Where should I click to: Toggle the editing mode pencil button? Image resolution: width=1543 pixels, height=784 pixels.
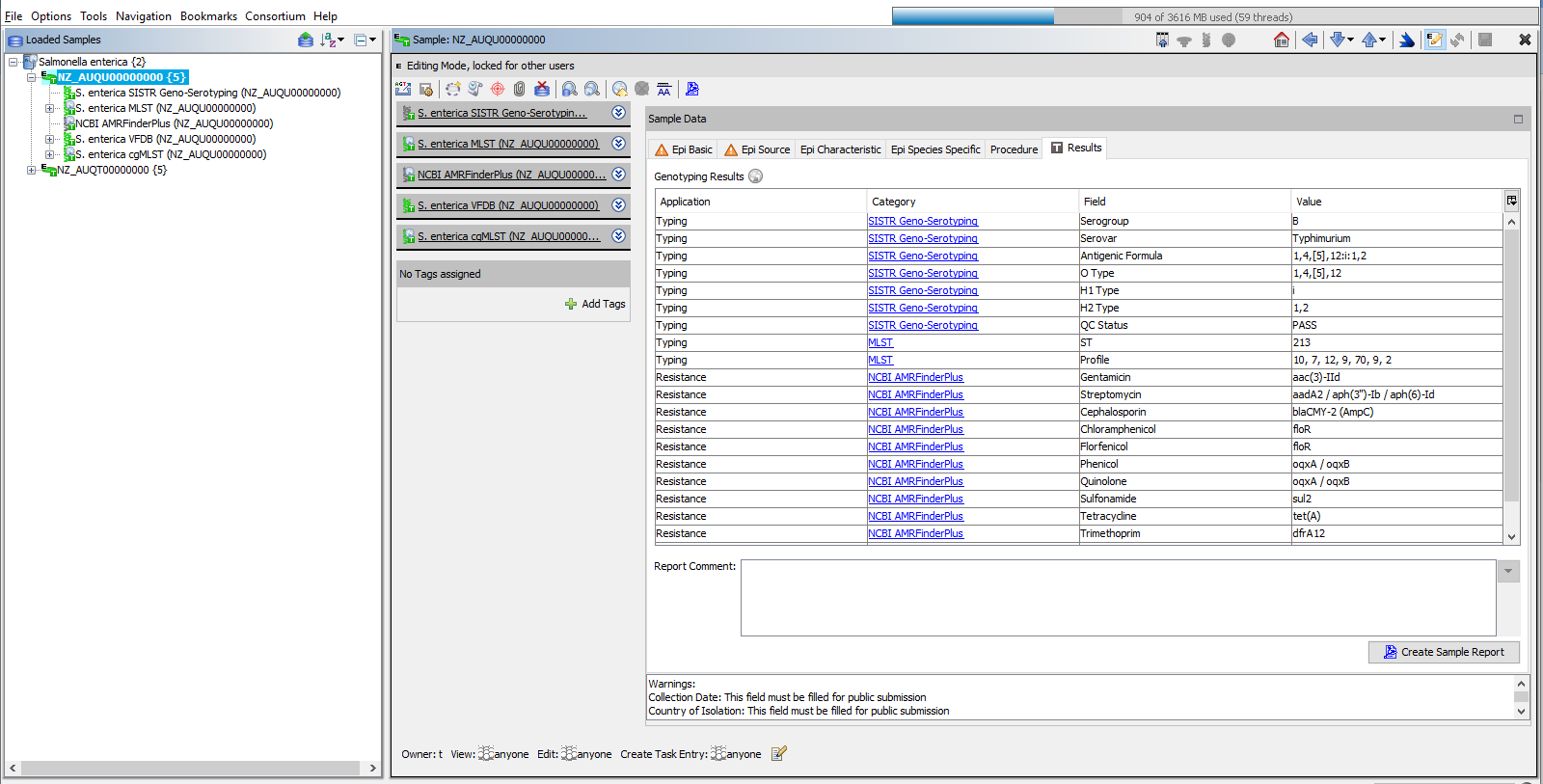pyautogui.click(x=1434, y=40)
